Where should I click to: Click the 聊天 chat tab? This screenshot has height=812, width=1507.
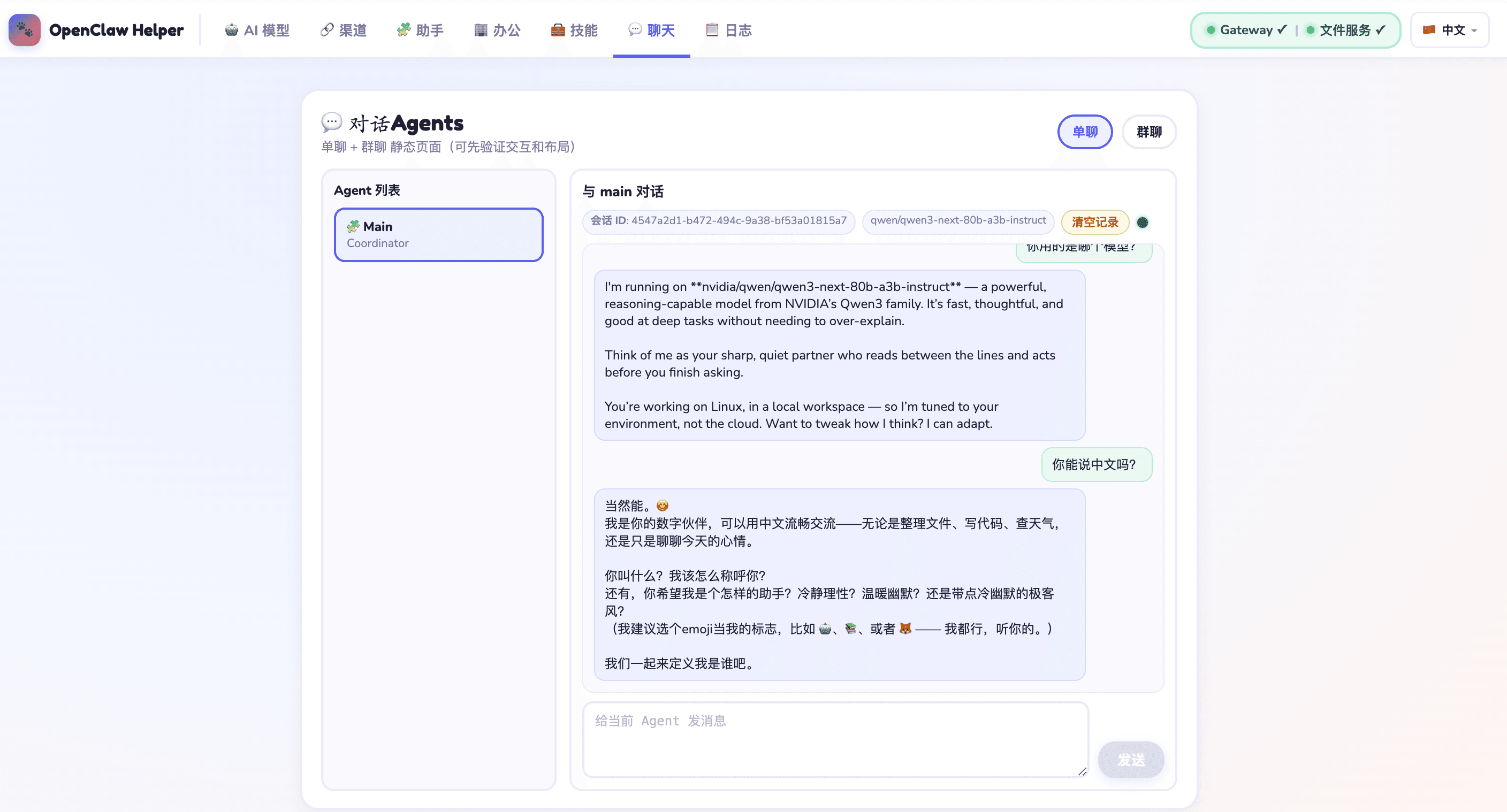click(651, 30)
